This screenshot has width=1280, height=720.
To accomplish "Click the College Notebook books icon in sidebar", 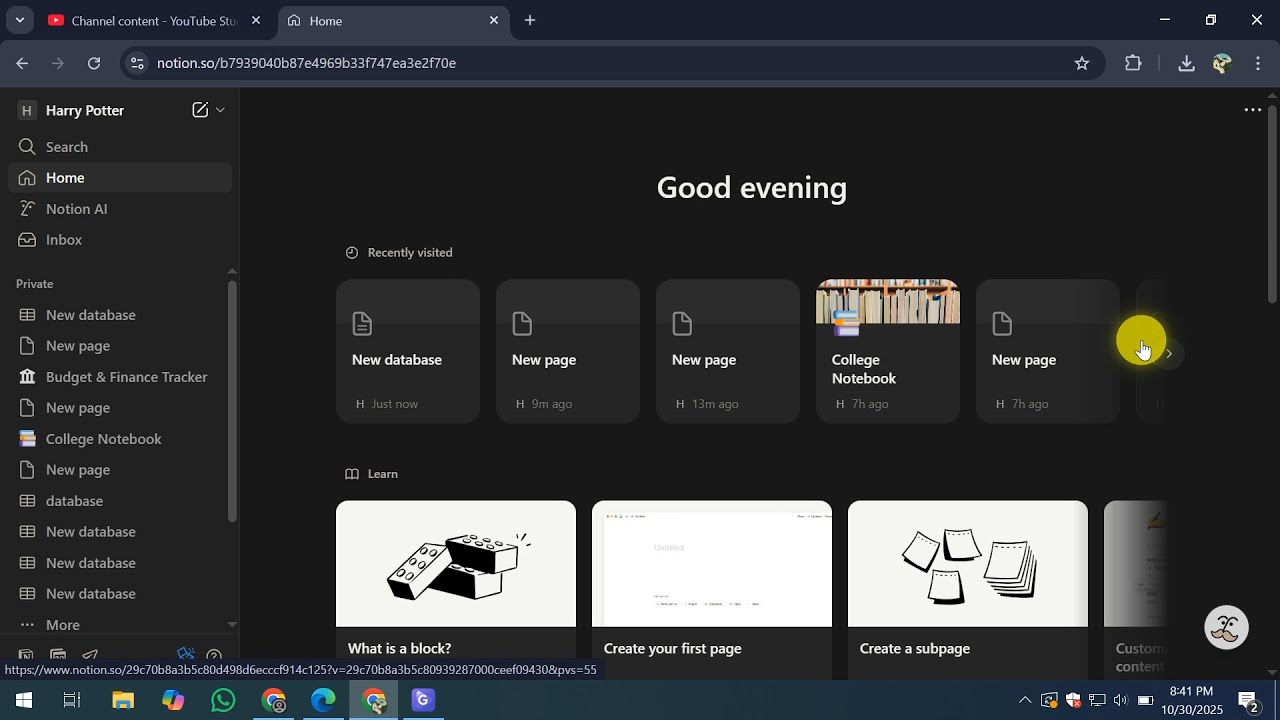I will [27, 439].
